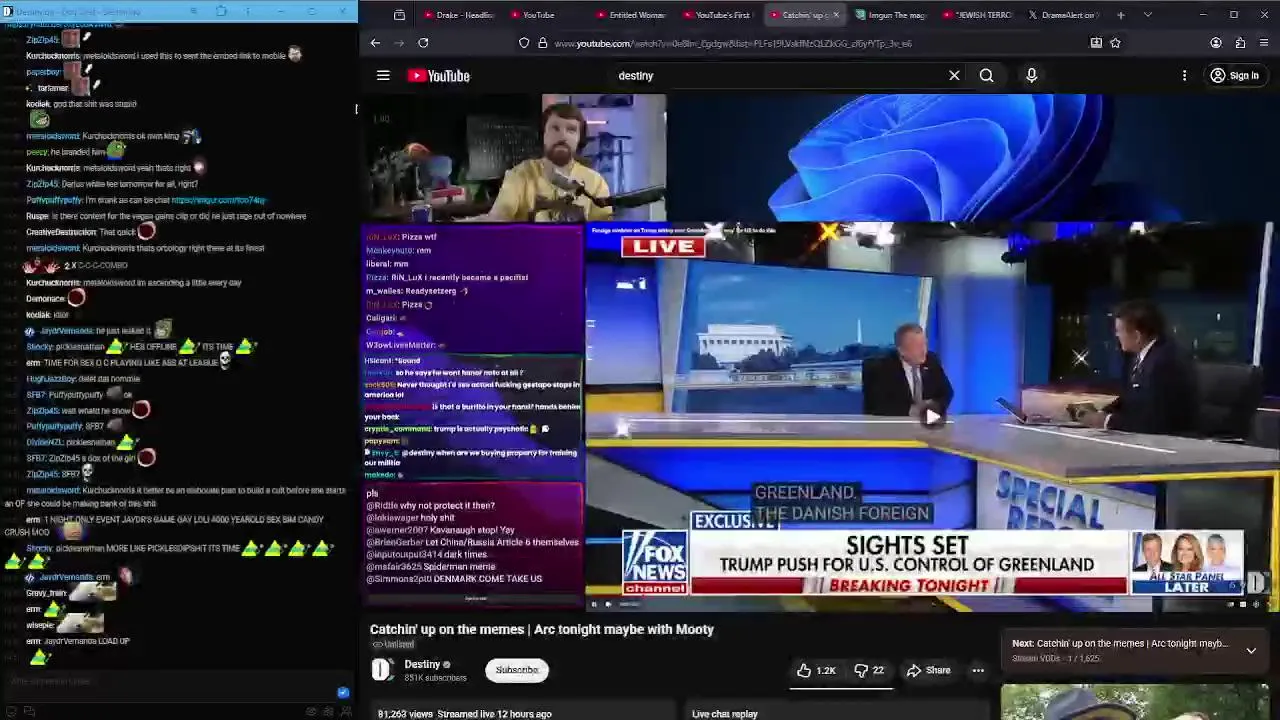Subscribe to the Destiny channel

517,670
